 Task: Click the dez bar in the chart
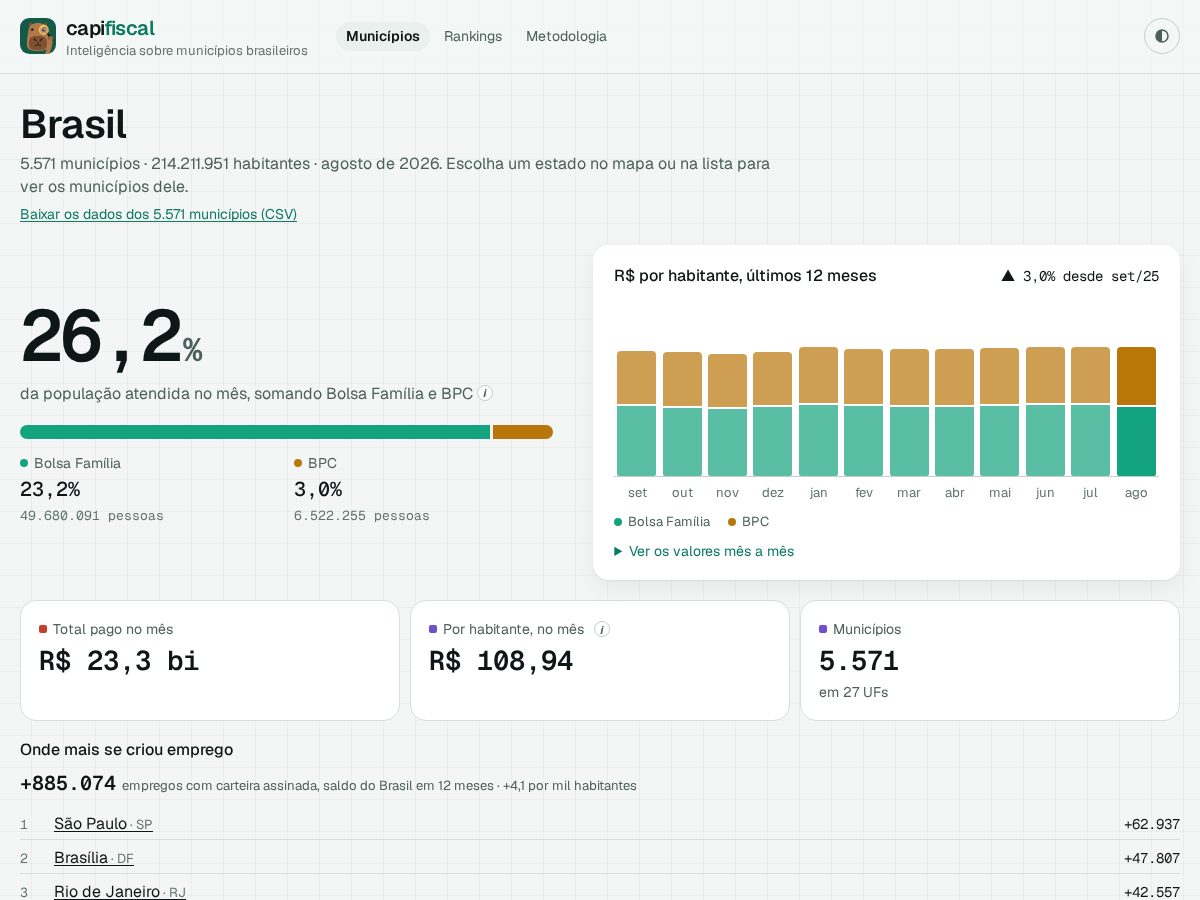pyautogui.click(x=772, y=414)
